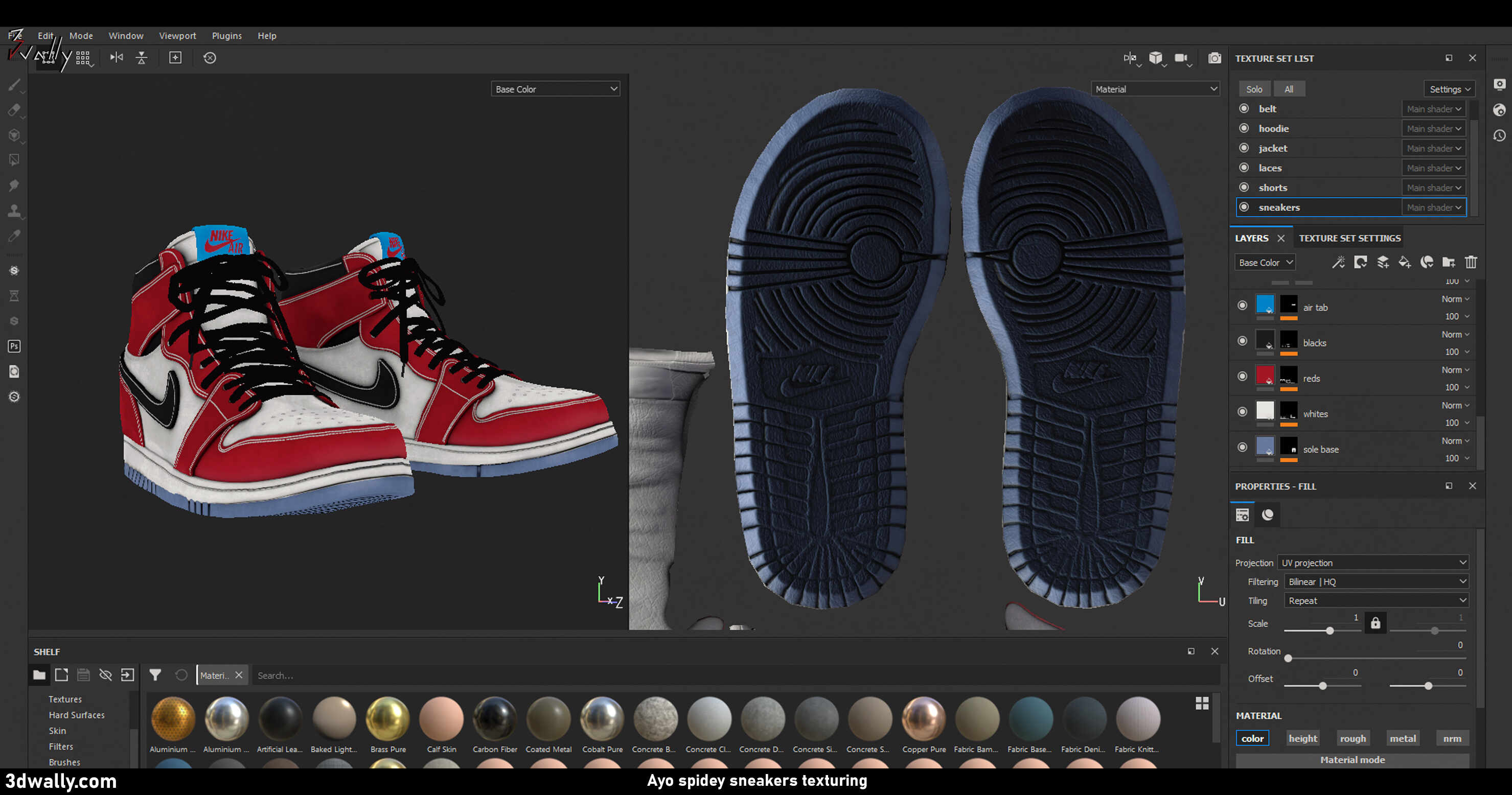1512x795 pixels.
Task: Toggle the Scale lock in Fill properties
Action: pos(1376,622)
